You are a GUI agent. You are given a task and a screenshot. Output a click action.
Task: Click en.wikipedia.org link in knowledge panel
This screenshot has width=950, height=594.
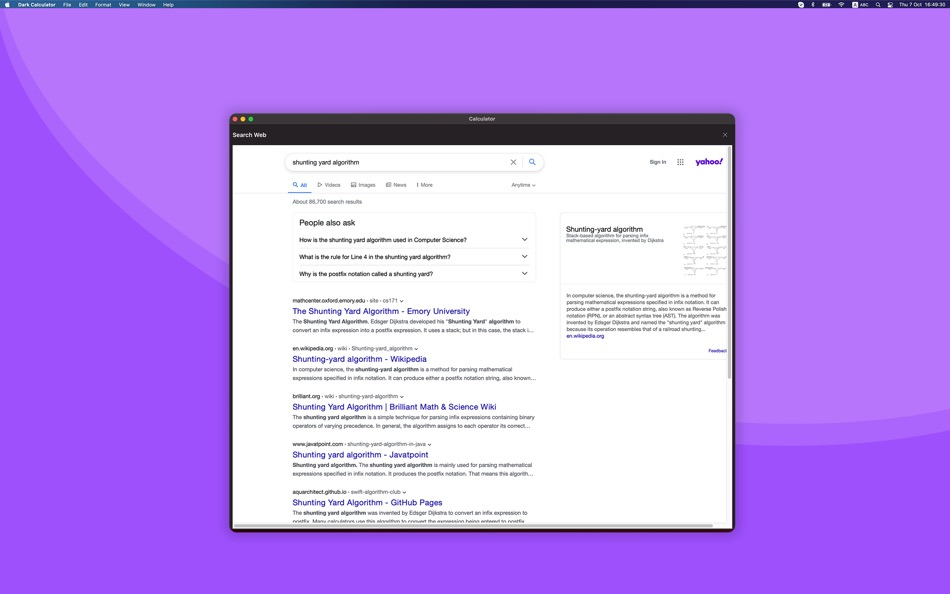pos(585,336)
